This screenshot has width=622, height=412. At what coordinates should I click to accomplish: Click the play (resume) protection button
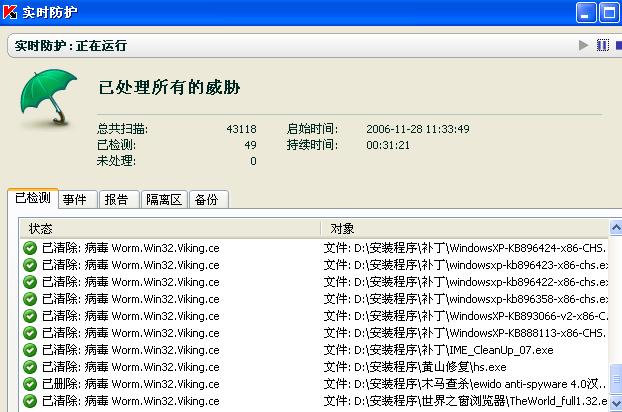click(584, 45)
